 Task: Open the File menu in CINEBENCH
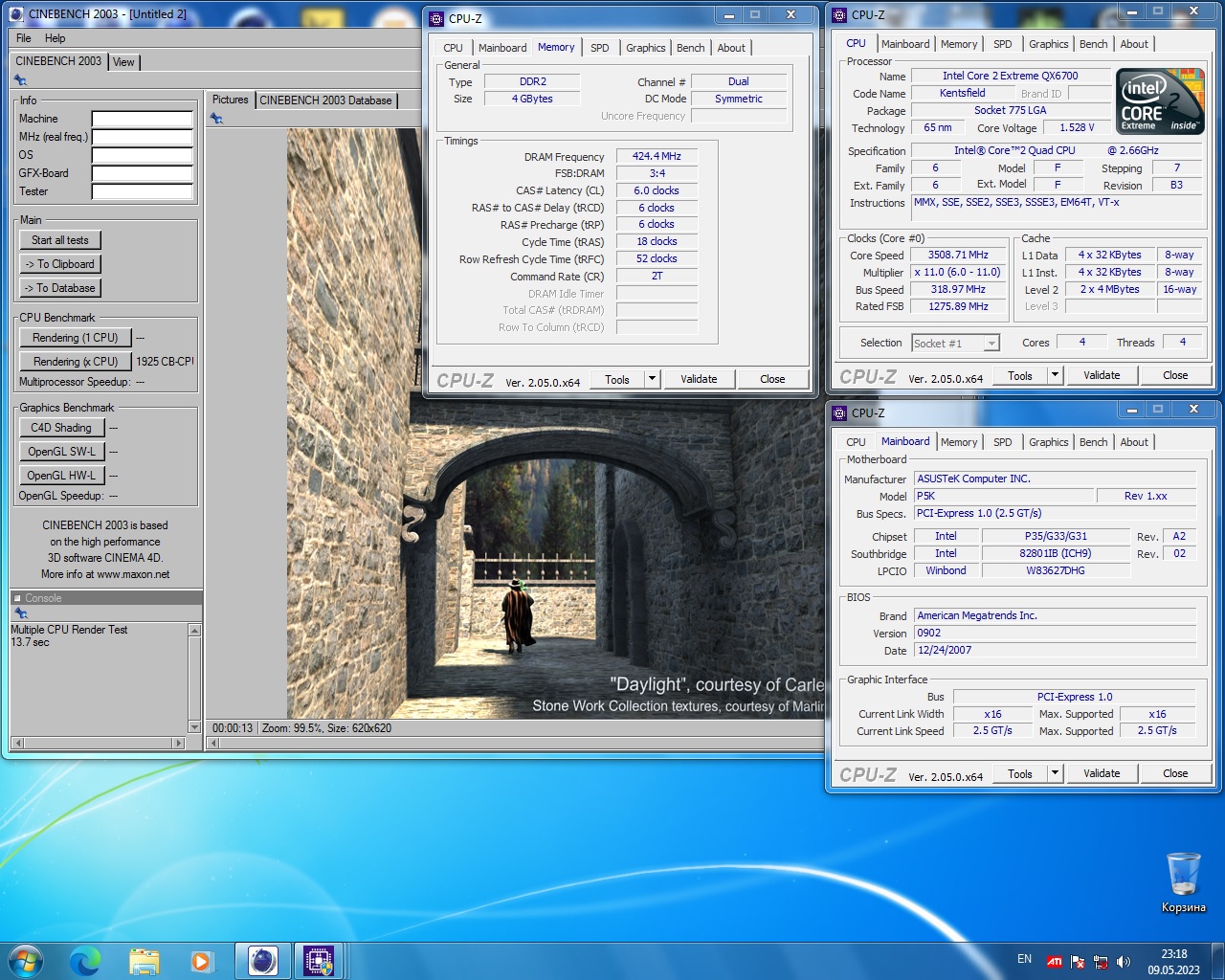(x=24, y=38)
